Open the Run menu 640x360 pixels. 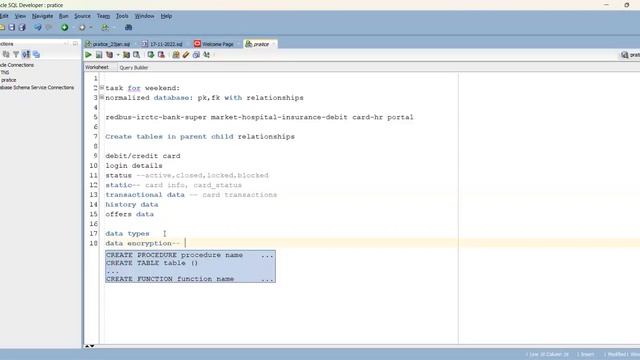(64, 16)
